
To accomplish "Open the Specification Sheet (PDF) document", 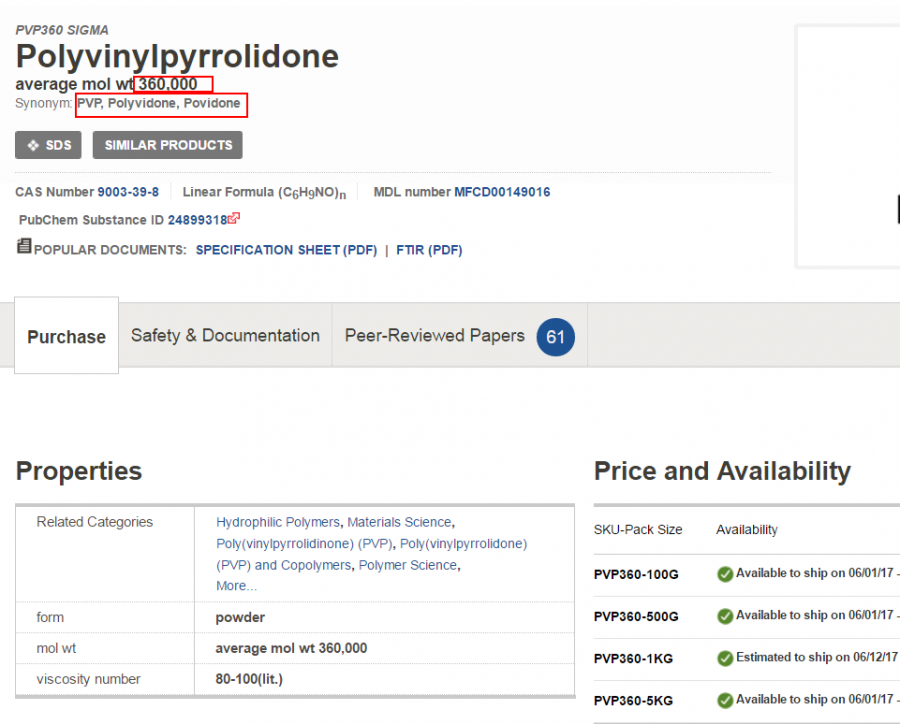I will point(286,250).
